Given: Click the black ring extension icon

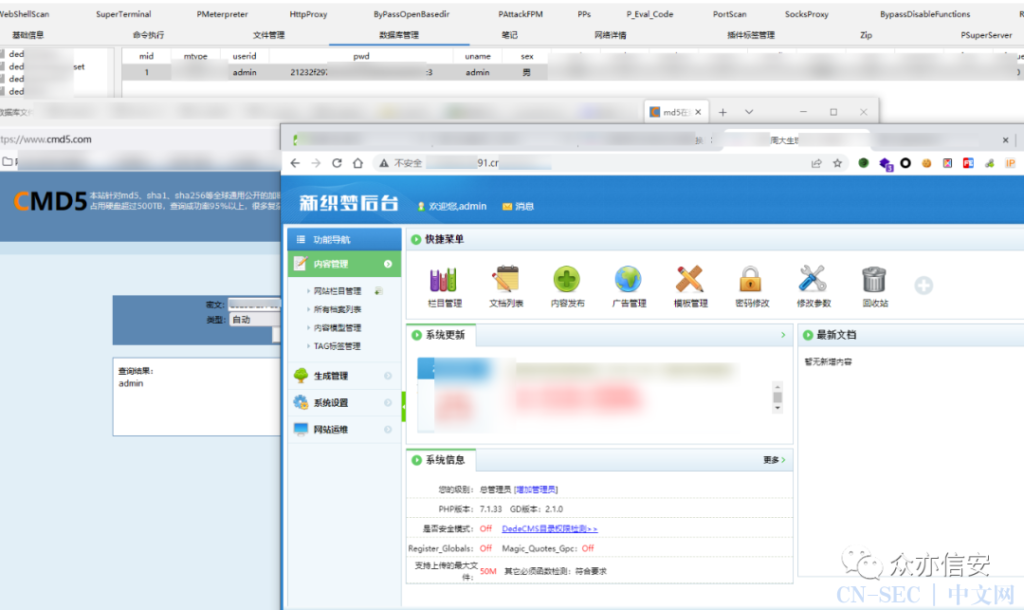Looking at the screenshot, I should pos(905,163).
